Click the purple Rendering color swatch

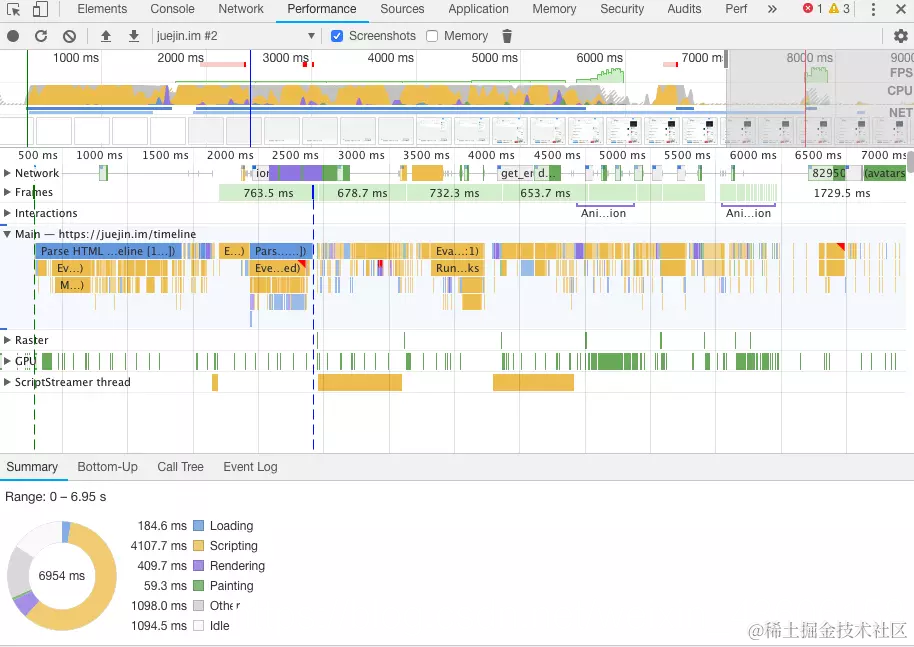tap(198, 565)
